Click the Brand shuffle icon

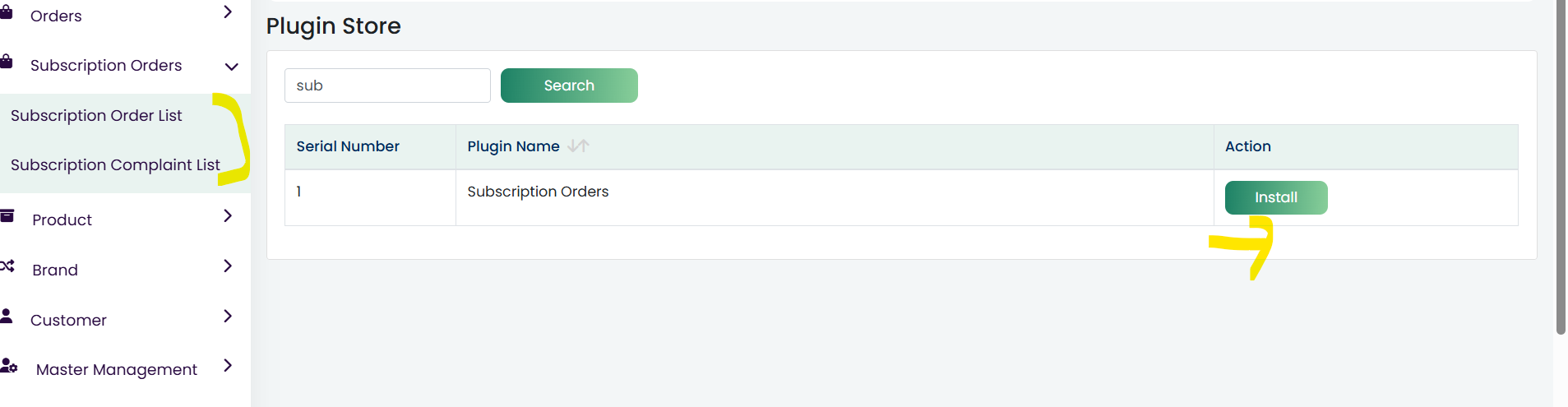pos(7,266)
